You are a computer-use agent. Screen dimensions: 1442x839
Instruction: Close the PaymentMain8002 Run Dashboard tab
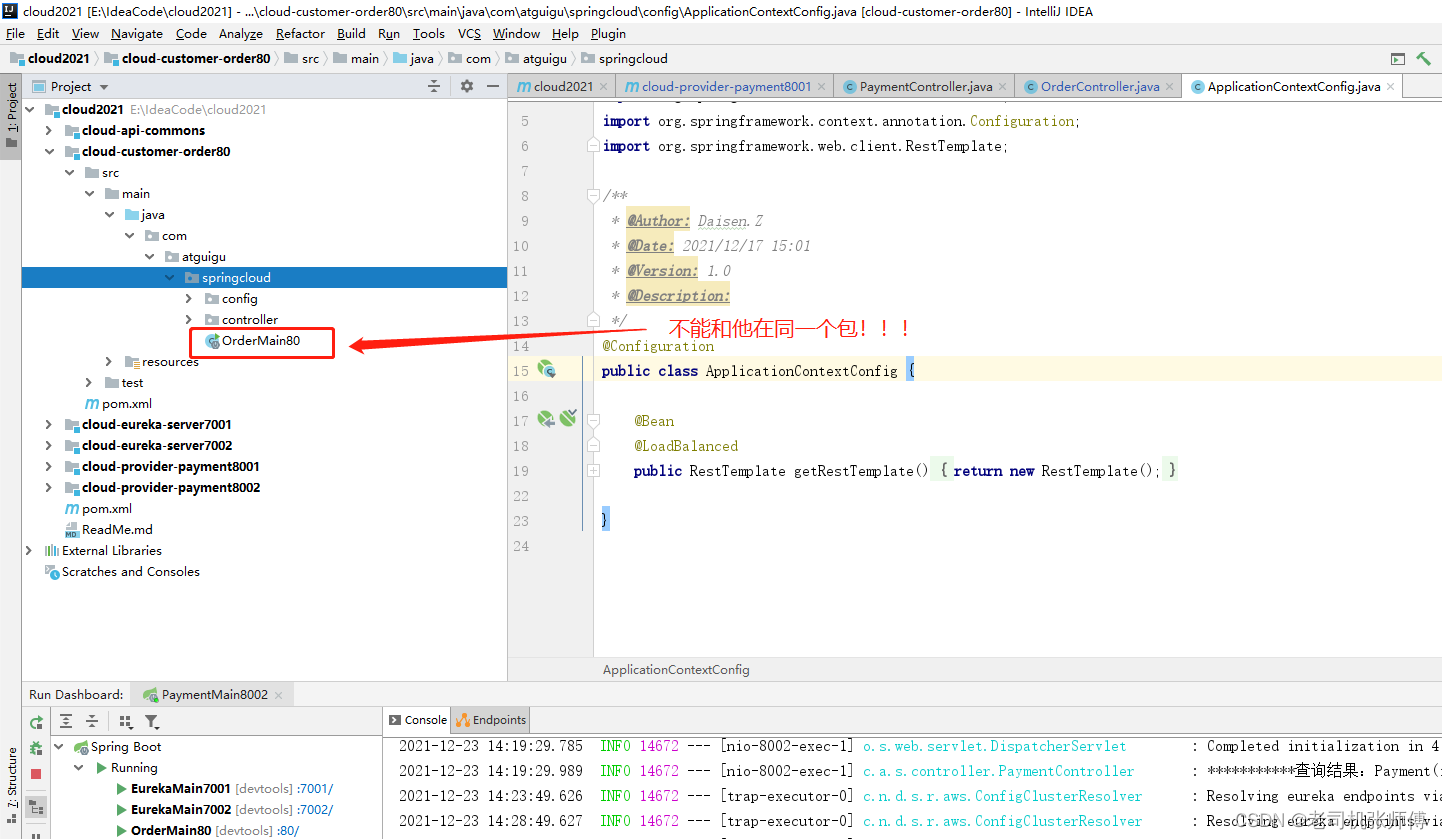[278, 695]
